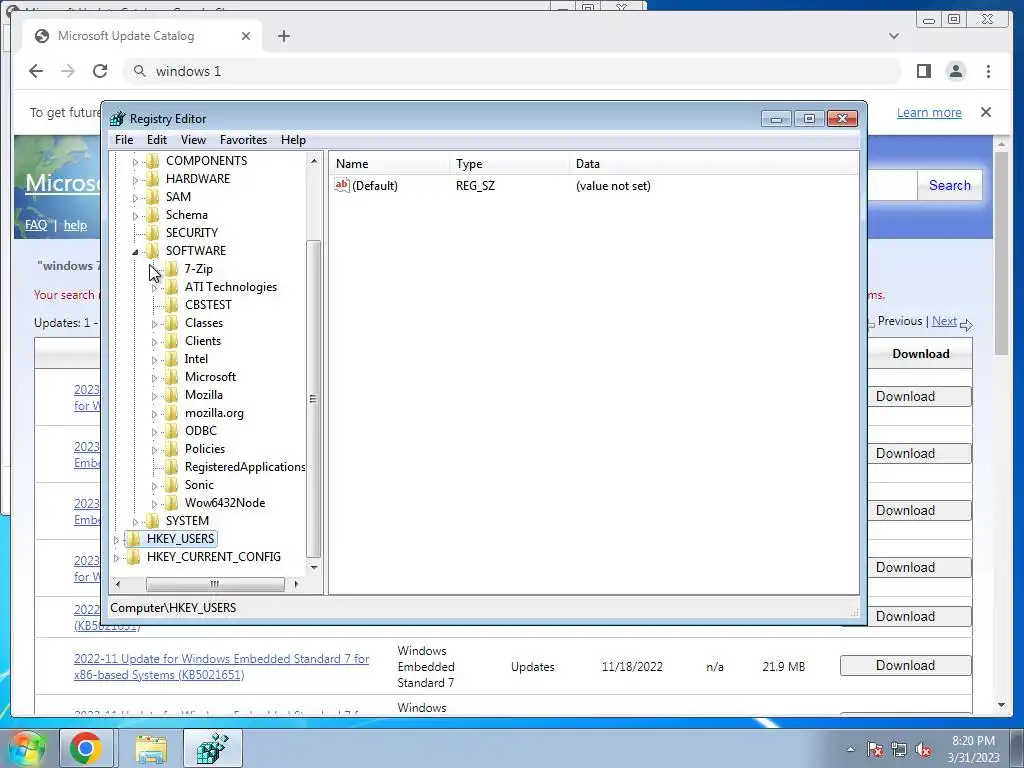
Task: Select the SOFTWARE key label
Action: click(196, 251)
